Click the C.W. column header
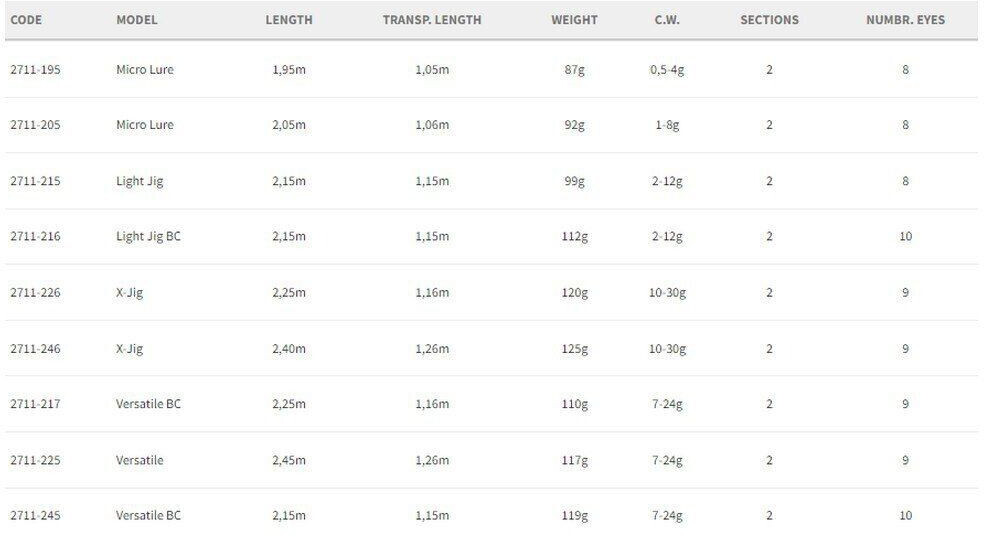984x537 pixels. pos(667,20)
